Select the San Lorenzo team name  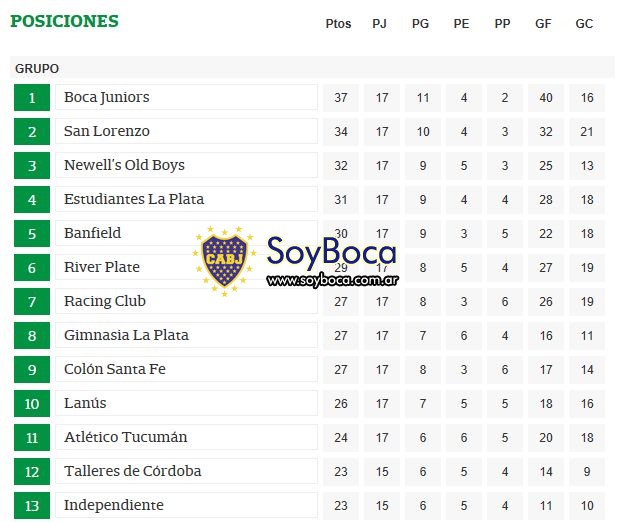107,131
